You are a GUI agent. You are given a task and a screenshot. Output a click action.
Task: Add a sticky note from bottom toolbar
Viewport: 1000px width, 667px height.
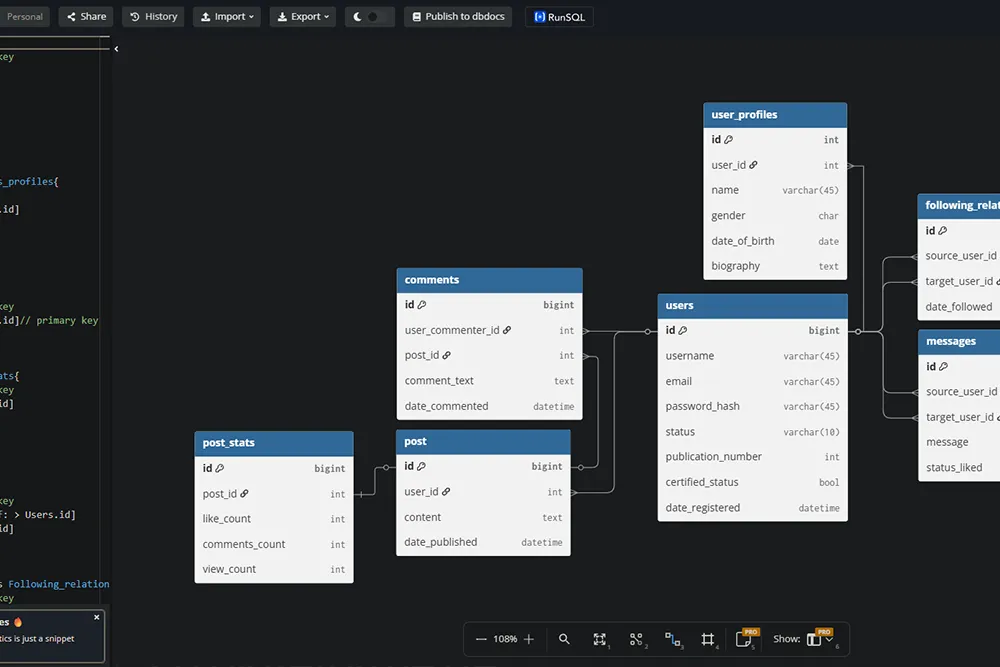[x=745, y=639]
